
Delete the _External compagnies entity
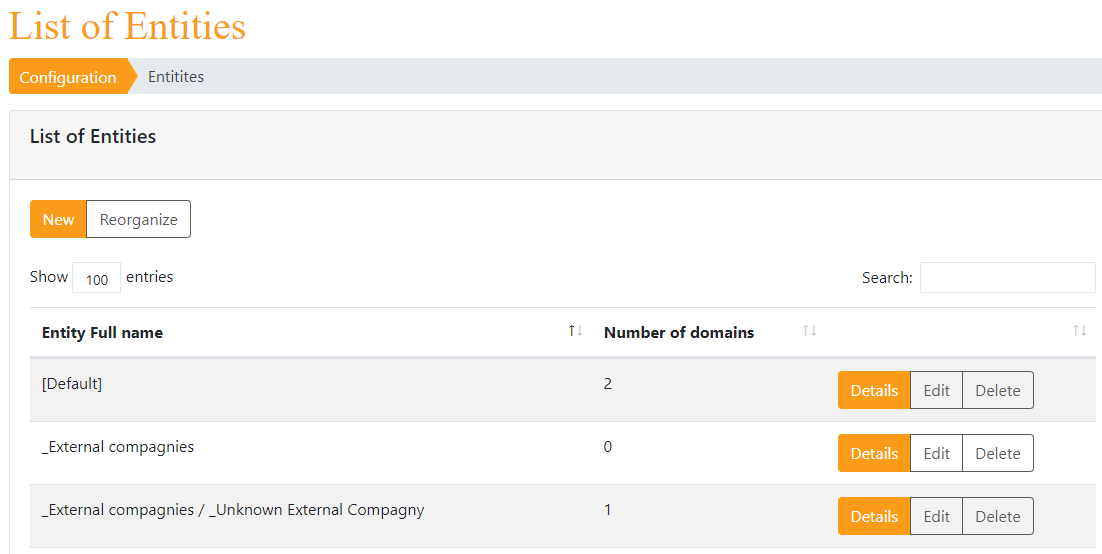point(997,453)
